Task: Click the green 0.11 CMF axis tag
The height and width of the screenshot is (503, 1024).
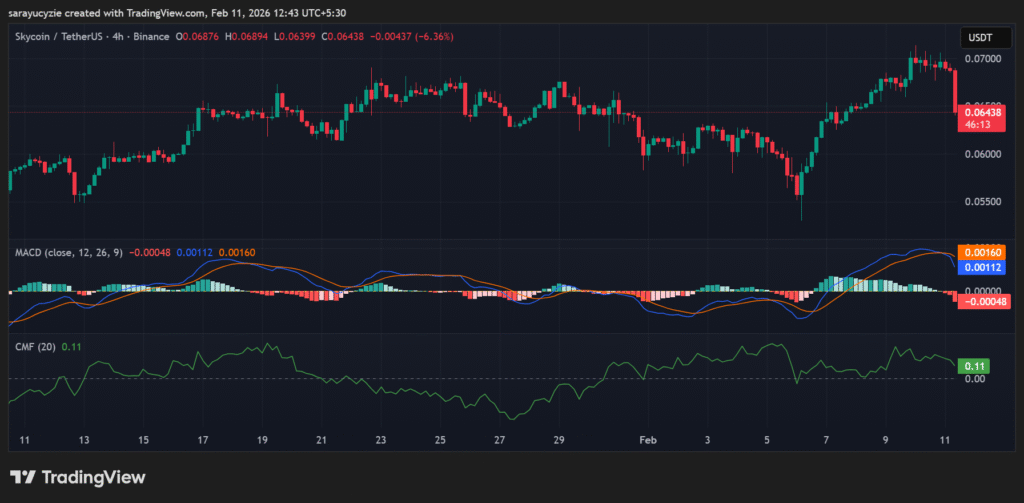Action: pos(968,366)
